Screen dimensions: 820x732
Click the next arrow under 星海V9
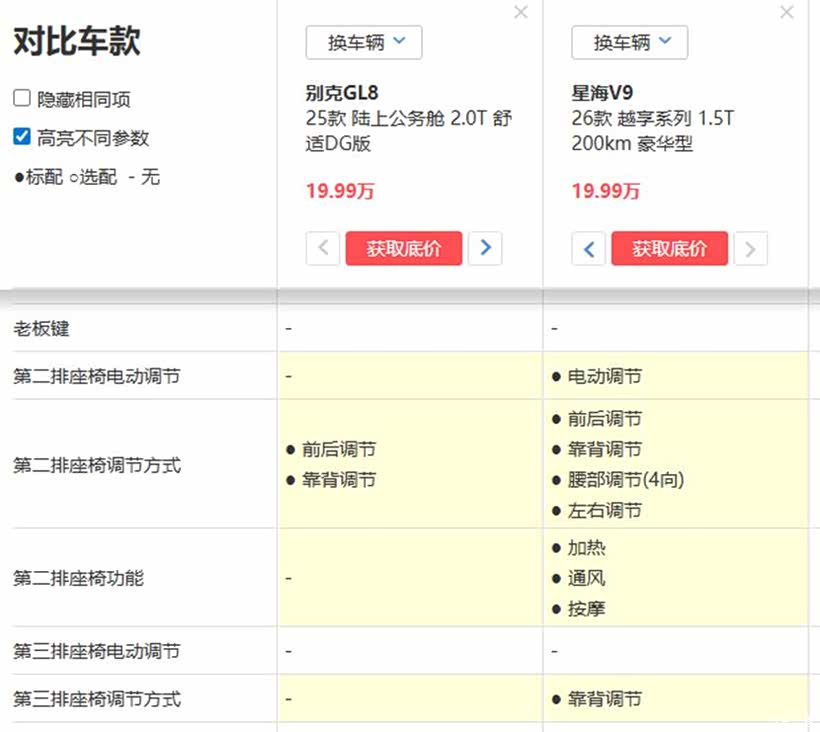tap(751, 249)
